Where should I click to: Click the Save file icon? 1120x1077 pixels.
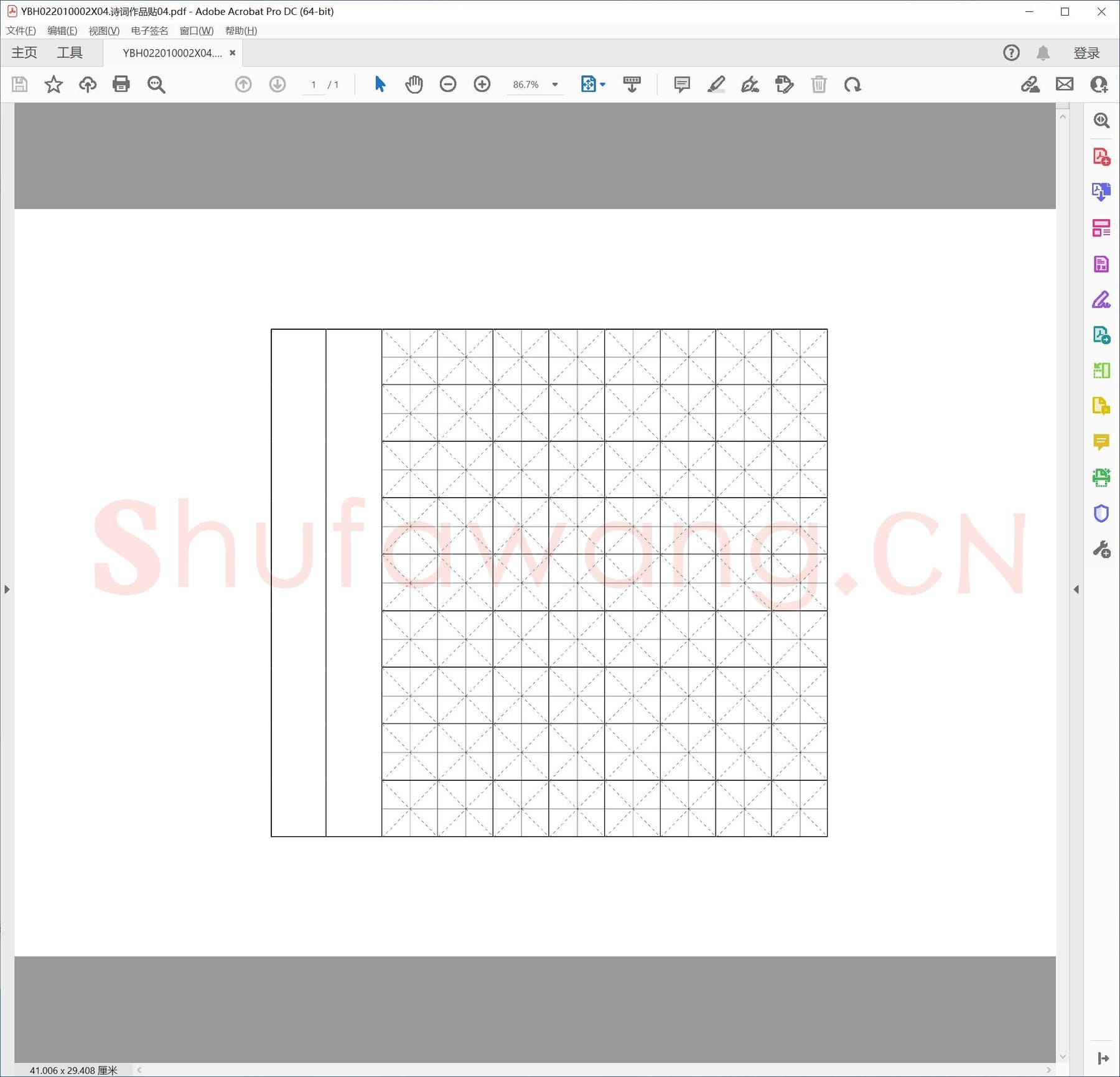[x=20, y=84]
